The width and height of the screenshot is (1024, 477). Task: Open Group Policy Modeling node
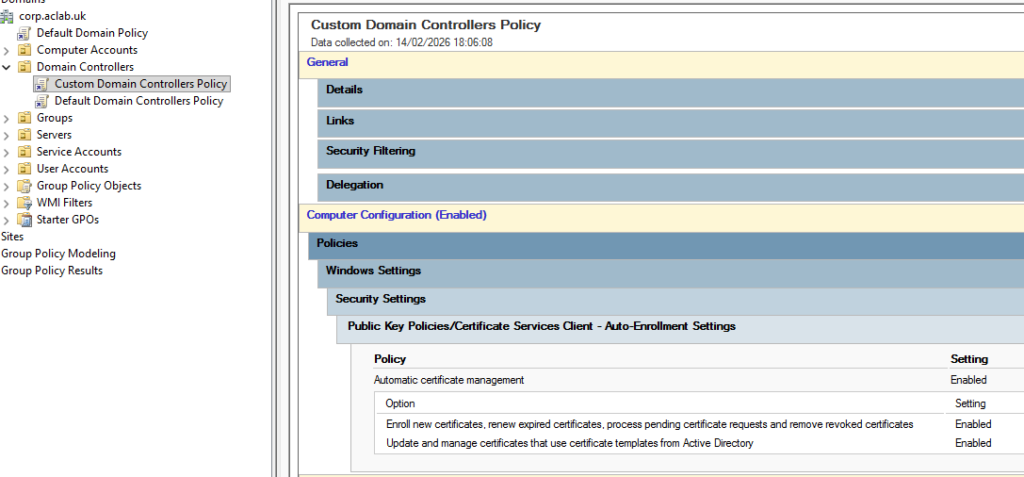click(x=58, y=254)
